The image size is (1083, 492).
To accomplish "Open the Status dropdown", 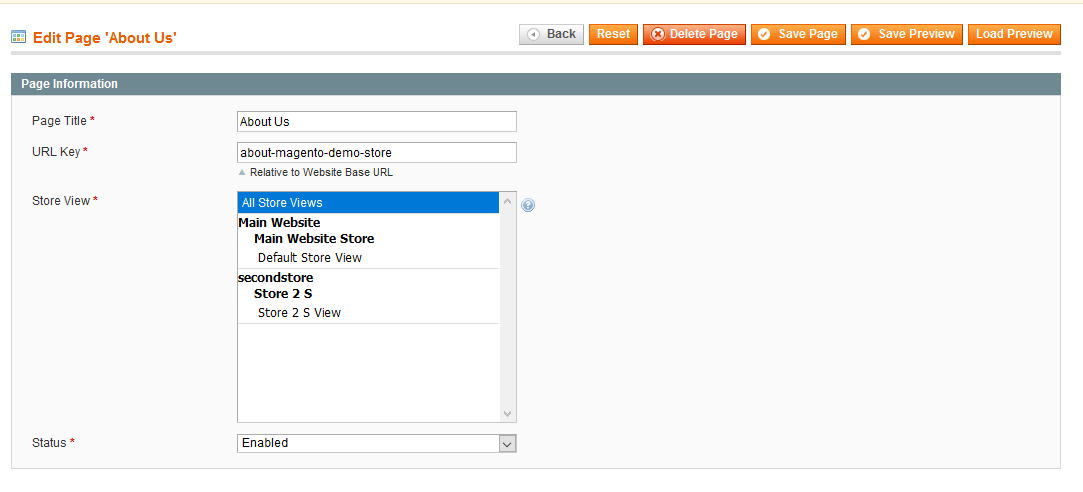I will pyautogui.click(x=377, y=443).
